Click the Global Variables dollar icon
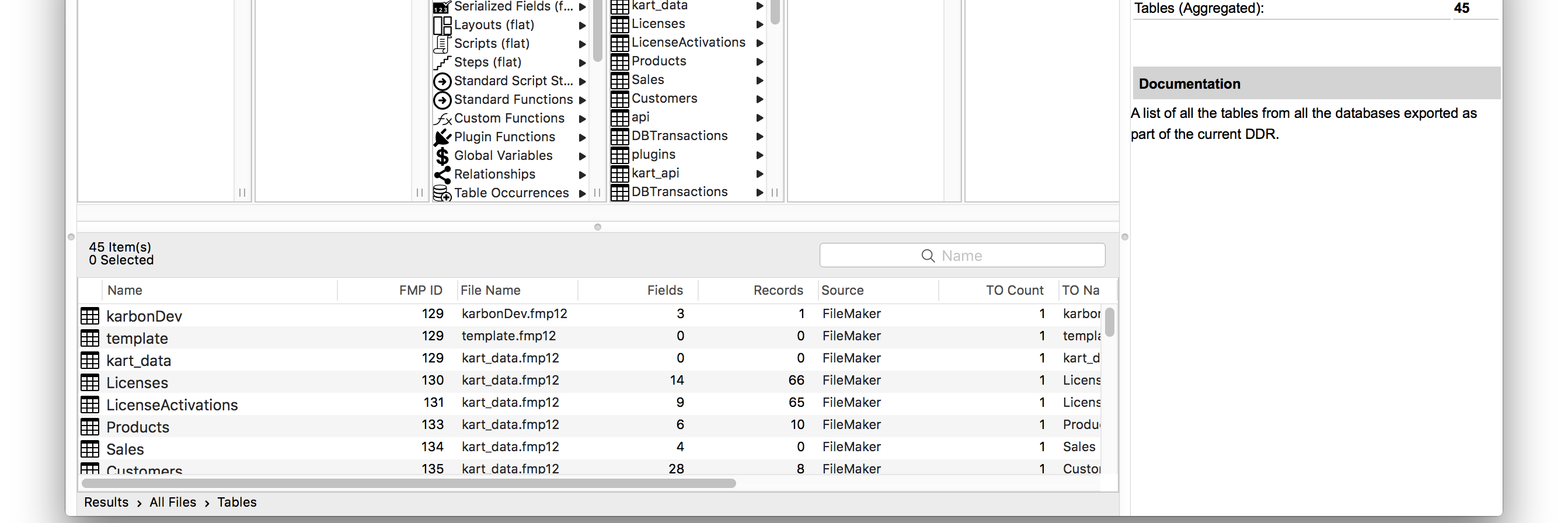The width and height of the screenshot is (1568, 523). pos(442,156)
